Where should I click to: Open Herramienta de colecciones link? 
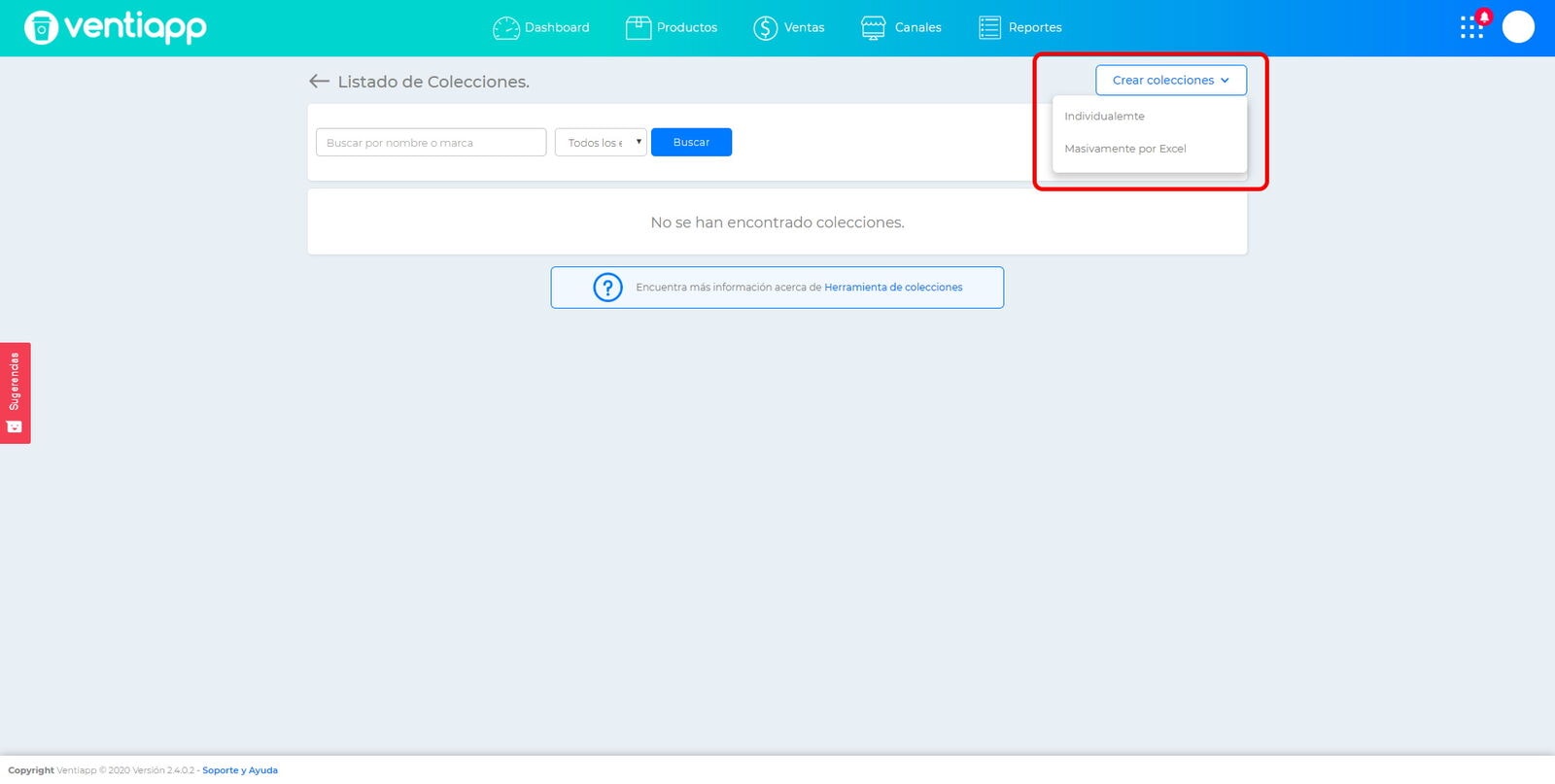tap(893, 288)
